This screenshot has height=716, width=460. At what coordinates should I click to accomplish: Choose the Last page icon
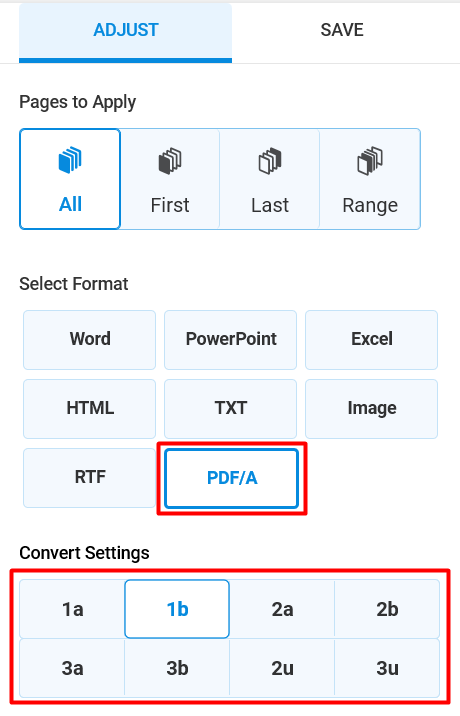click(270, 161)
